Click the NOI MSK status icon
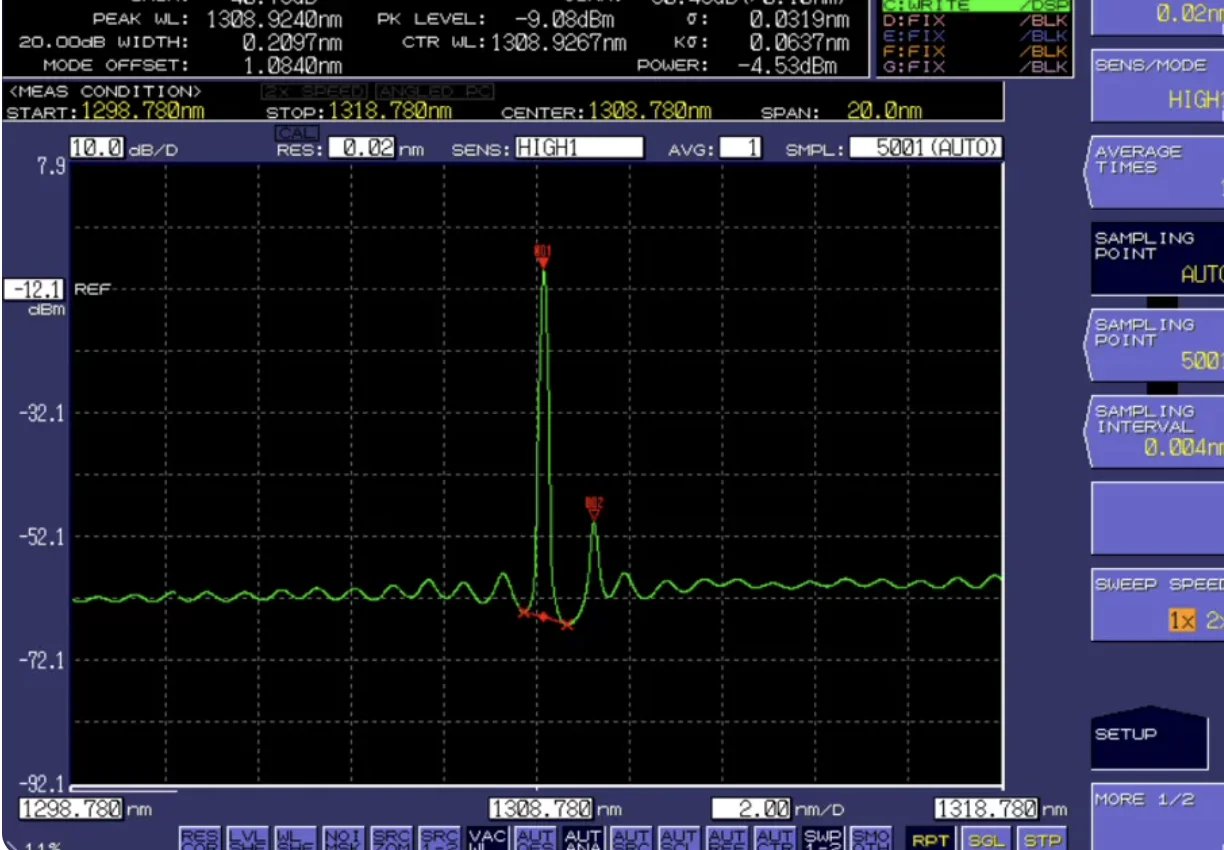The height and width of the screenshot is (850, 1224). [x=343, y=838]
